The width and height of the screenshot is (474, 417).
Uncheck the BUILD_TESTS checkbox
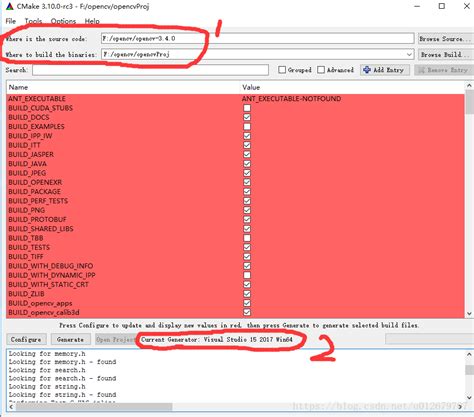[247, 247]
